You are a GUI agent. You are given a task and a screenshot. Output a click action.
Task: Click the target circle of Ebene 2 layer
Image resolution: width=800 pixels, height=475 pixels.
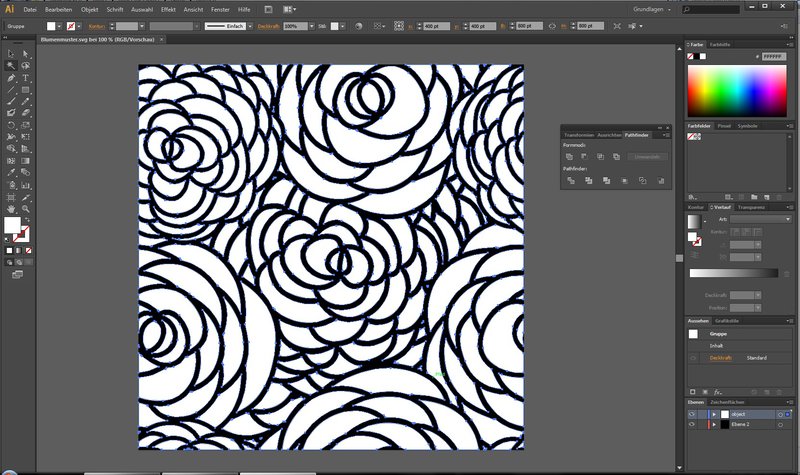click(x=780, y=424)
